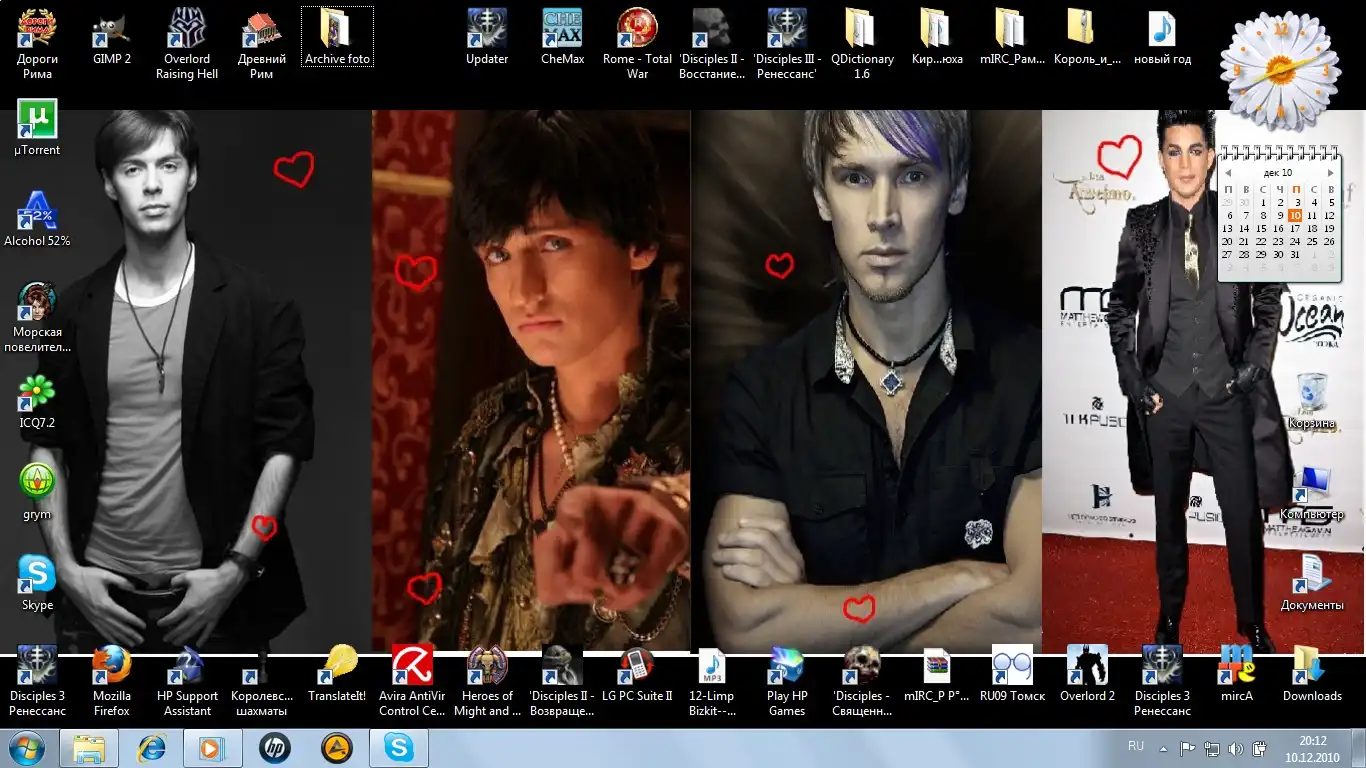Screen dimensions: 1366x768
Task: Select the CheMax desktop icon
Action: pyautogui.click(x=562, y=30)
